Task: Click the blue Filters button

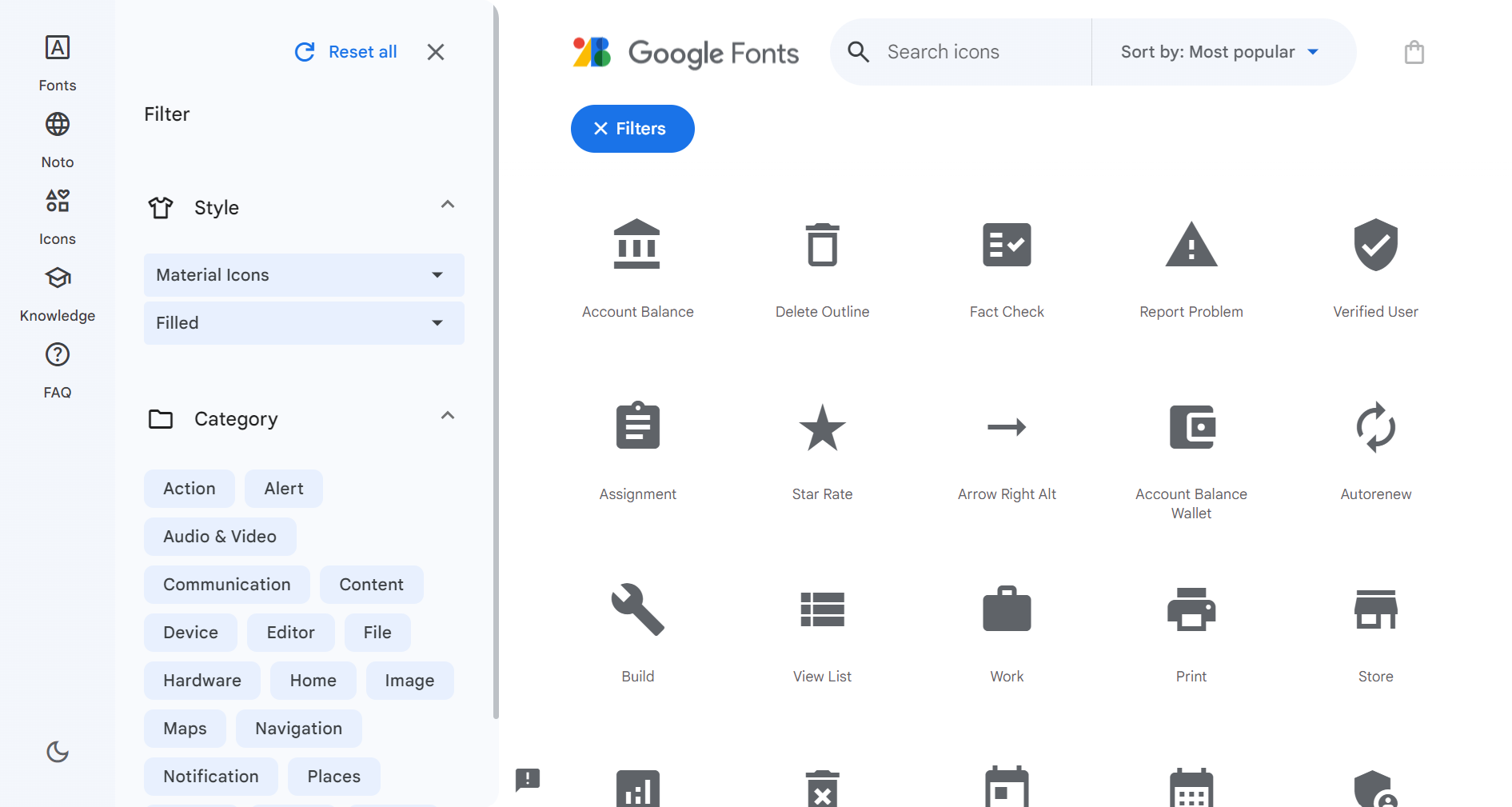Action: (x=632, y=129)
